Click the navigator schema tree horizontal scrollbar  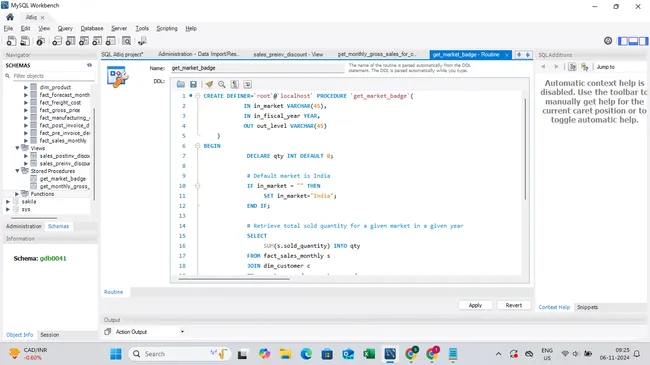[34, 218]
